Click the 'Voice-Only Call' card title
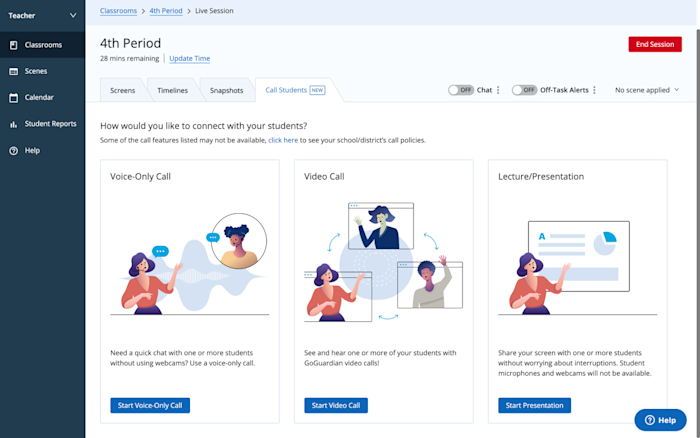 140,177
